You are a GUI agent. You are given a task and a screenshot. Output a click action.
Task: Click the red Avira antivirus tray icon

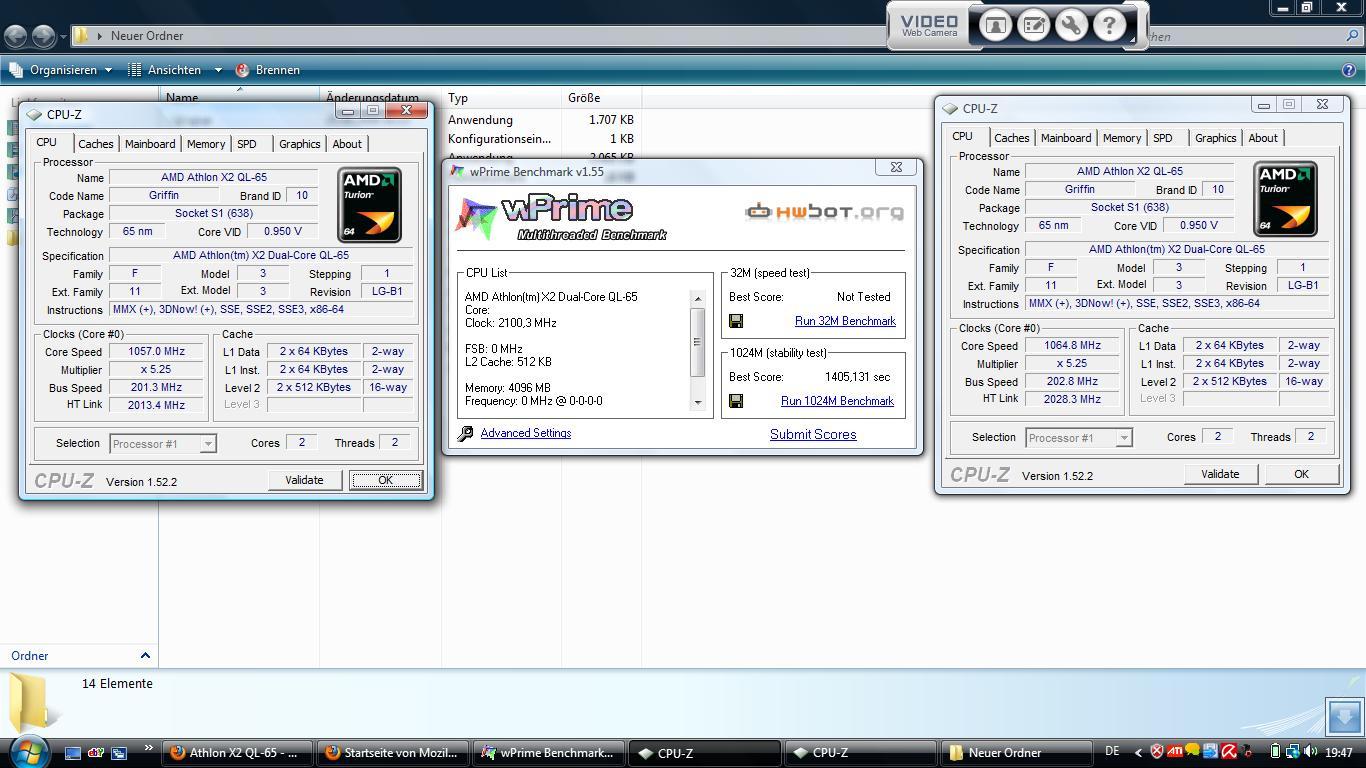1227,752
